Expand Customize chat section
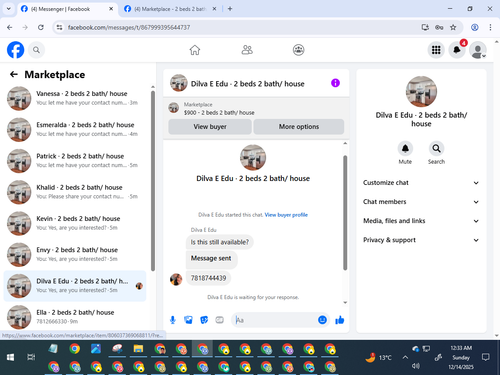Viewport: 500px width, 375px height. click(x=421, y=183)
